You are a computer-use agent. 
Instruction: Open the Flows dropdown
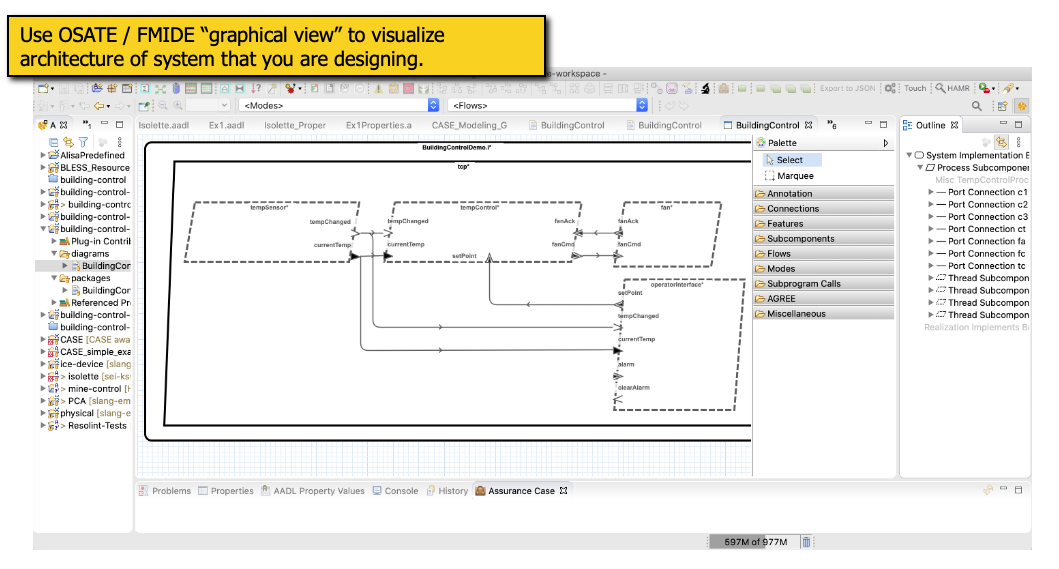point(642,105)
